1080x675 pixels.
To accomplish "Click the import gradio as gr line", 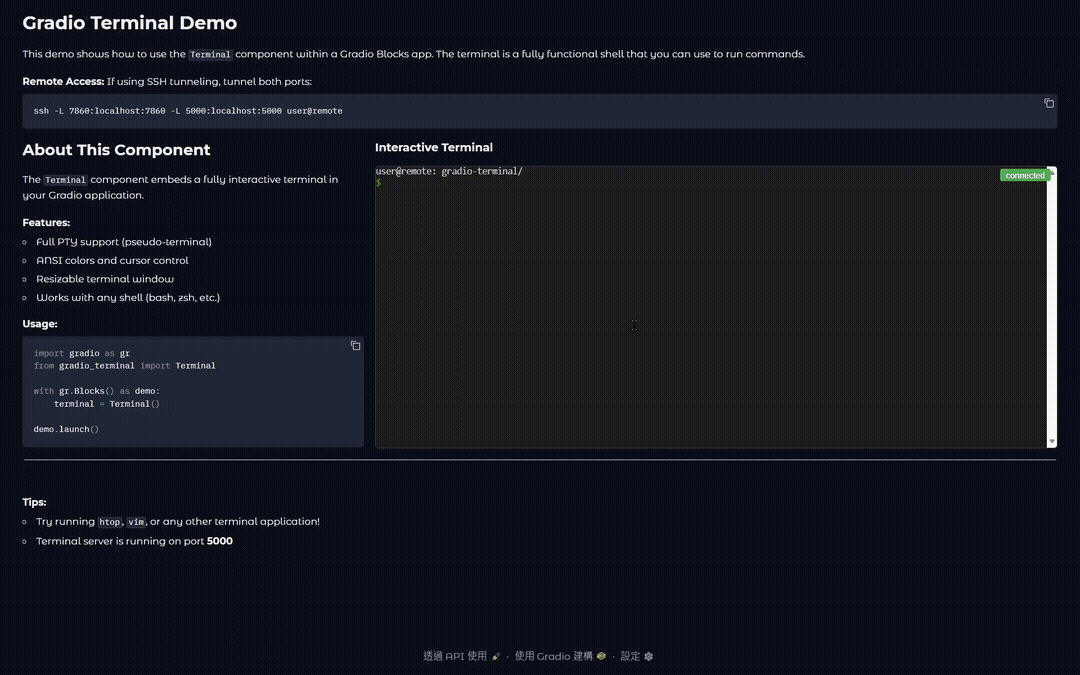I will tap(82, 353).
